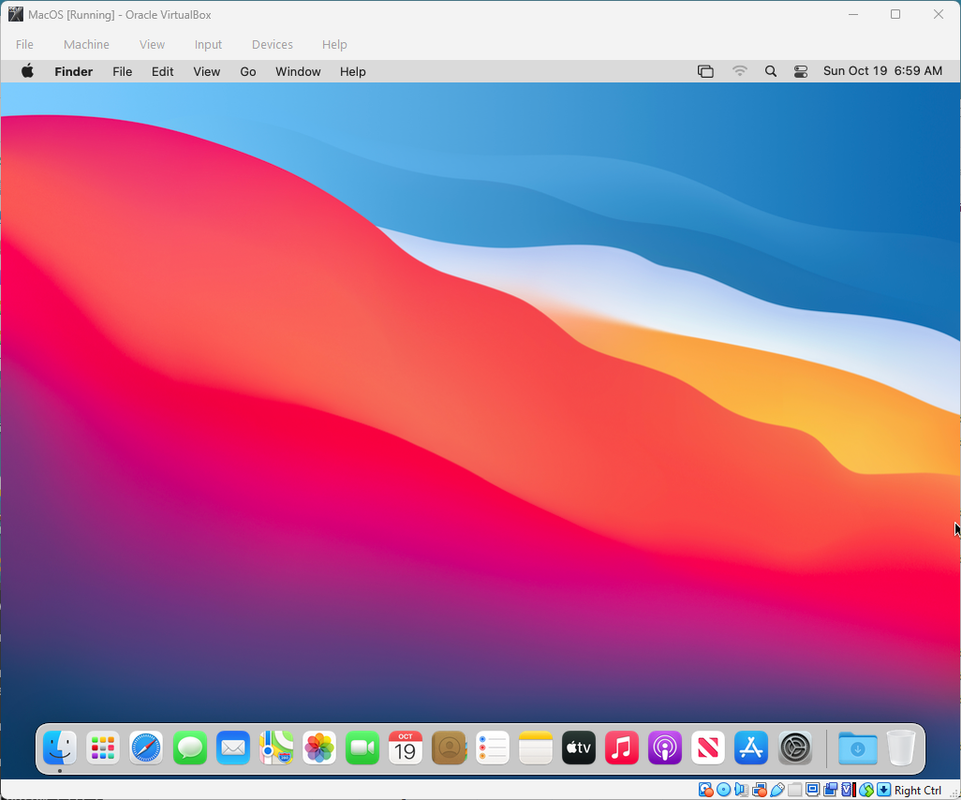Click the Right Ctrl host key label
Screen dimensions: 961x800
[x=917, y=790]
